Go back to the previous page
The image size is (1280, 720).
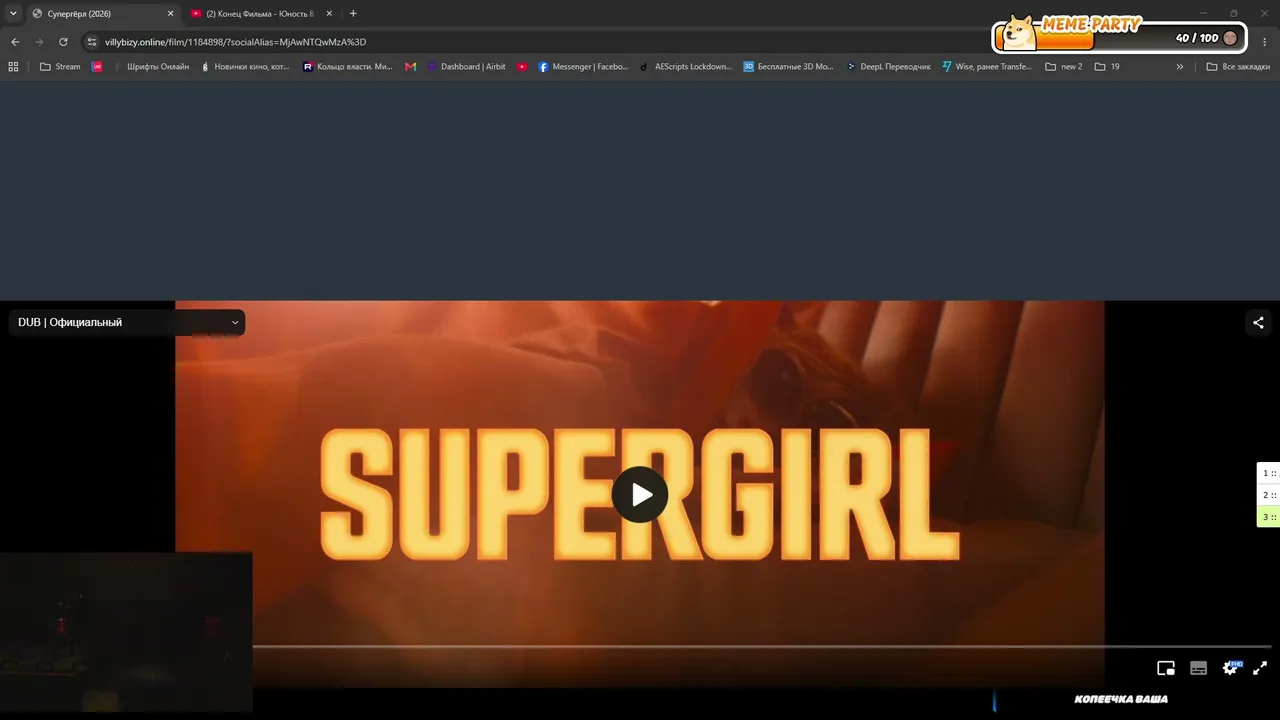pyautogui.click(x=15, y=42)
